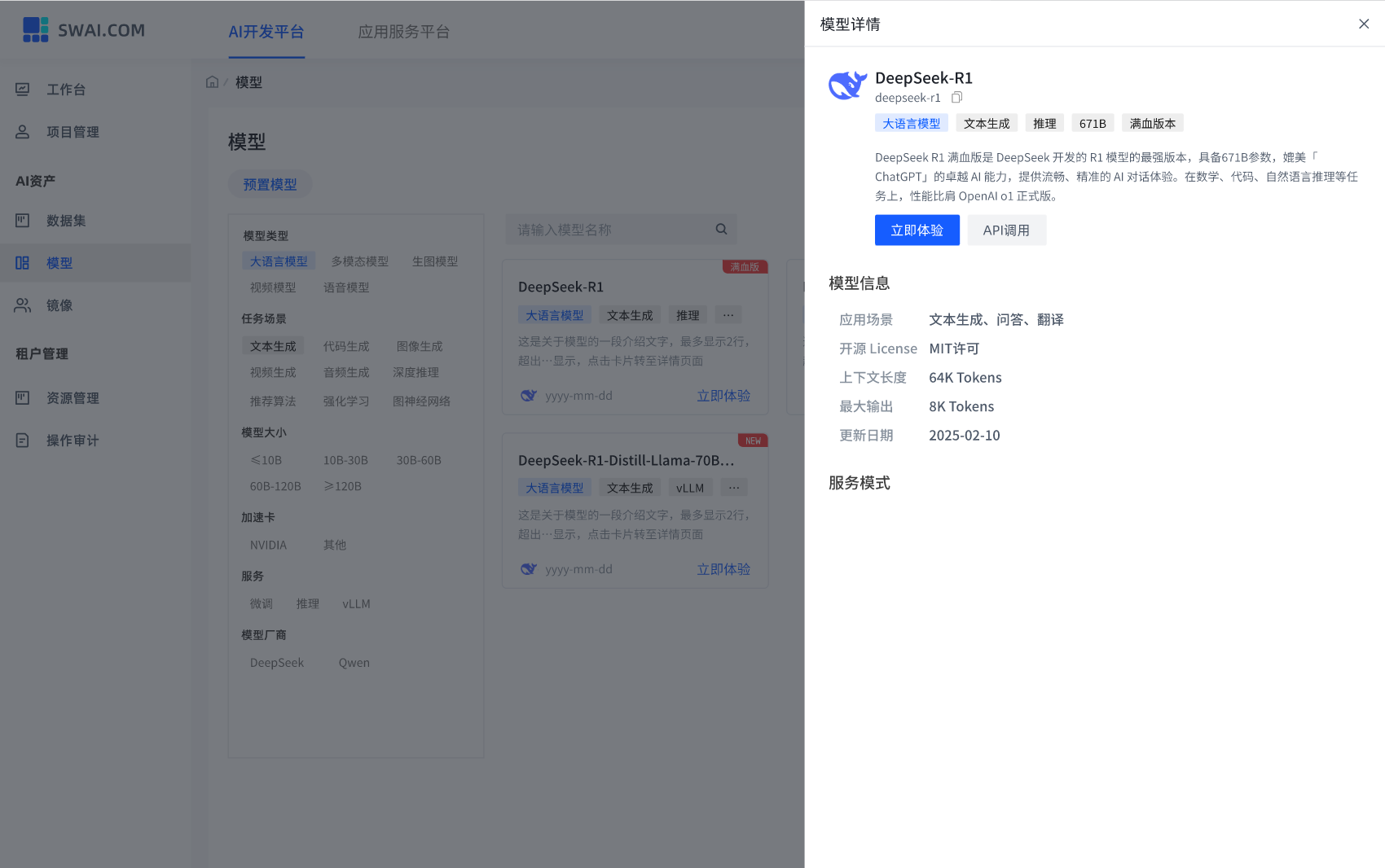Select the ≥120B size filter
This screenshot has width=1385, height=868.
(343, 486)
